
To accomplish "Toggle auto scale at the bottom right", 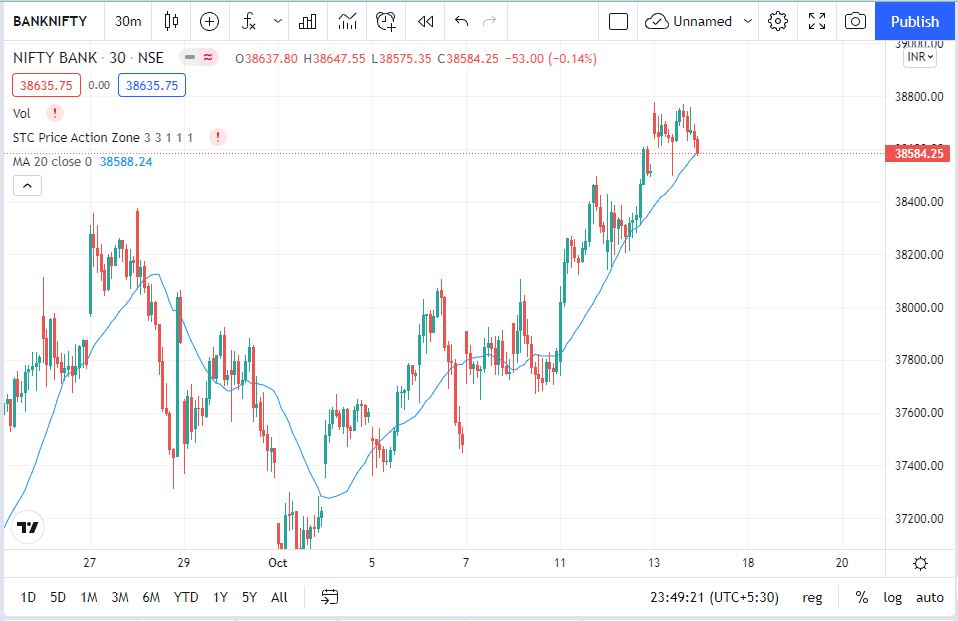I will [929, 597].
